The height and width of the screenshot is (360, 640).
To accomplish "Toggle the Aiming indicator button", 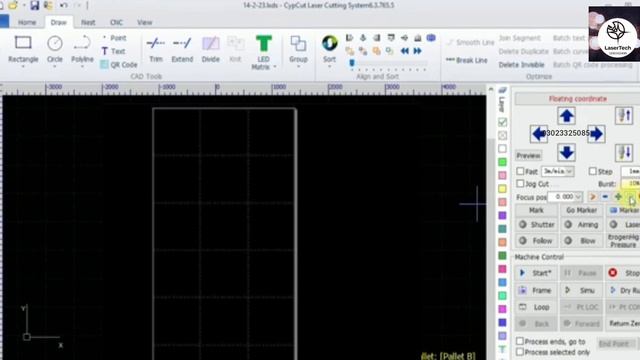I will [x=582, y=224].
